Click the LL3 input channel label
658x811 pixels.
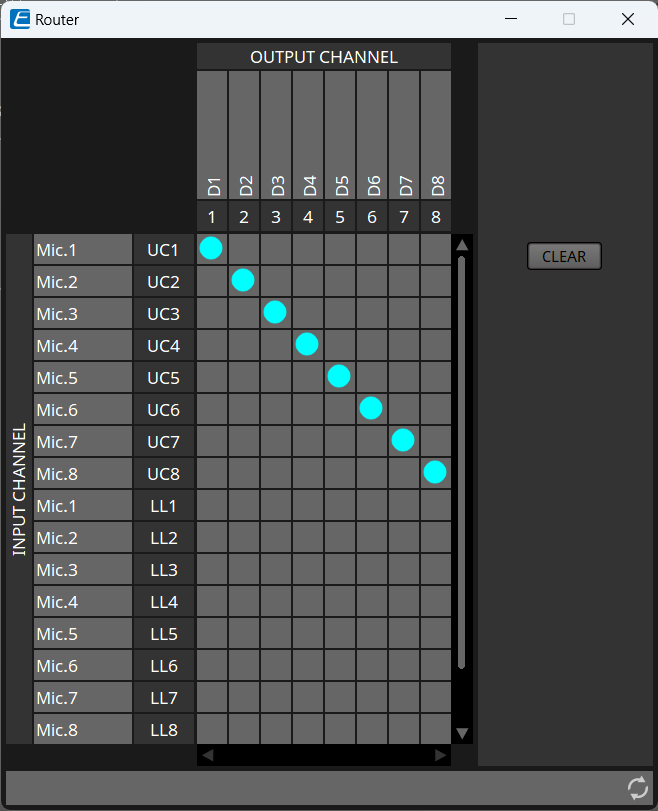click(x=163, y=570)
